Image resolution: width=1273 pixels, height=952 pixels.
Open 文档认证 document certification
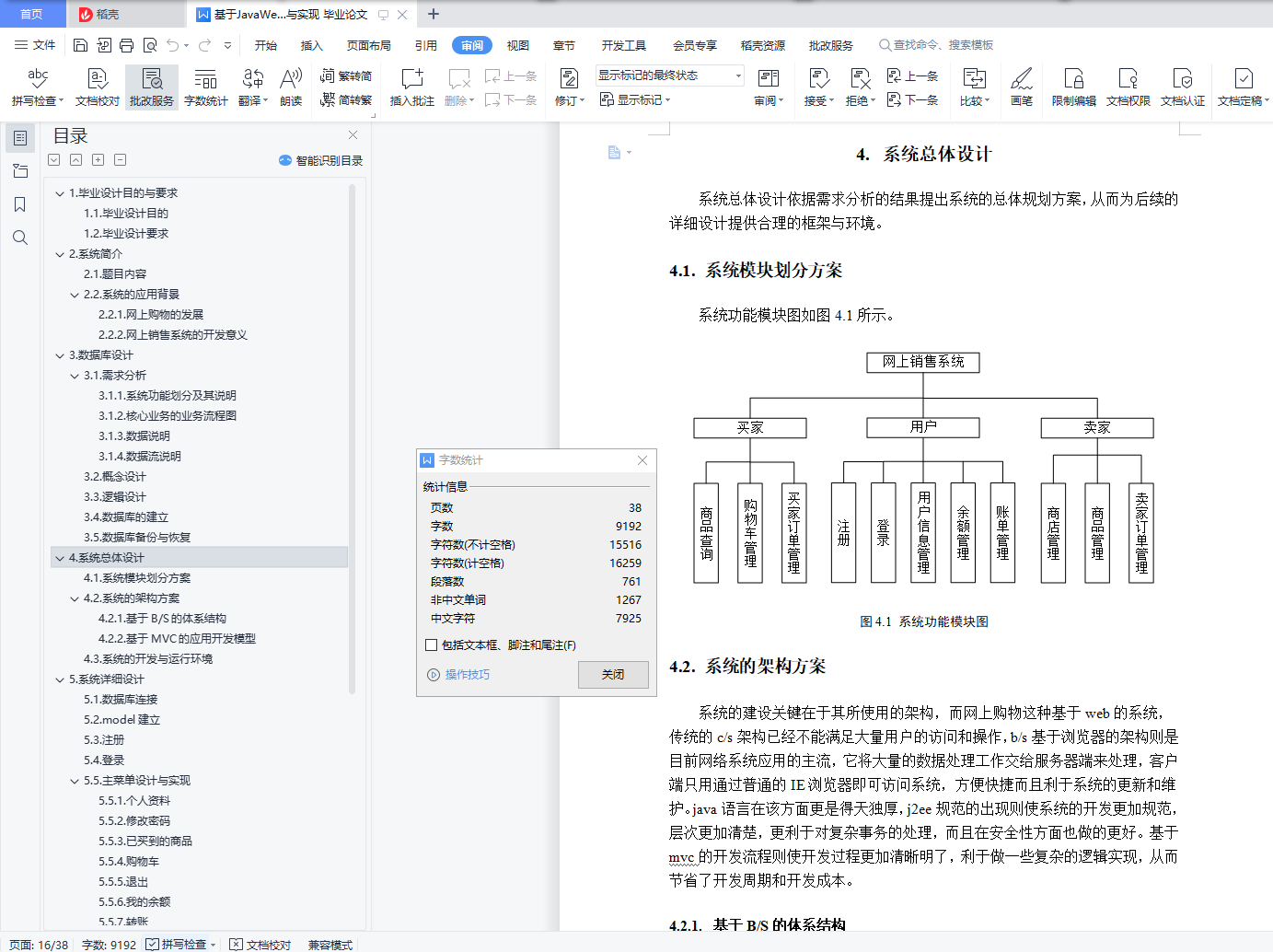click(x=1183, y=87)
